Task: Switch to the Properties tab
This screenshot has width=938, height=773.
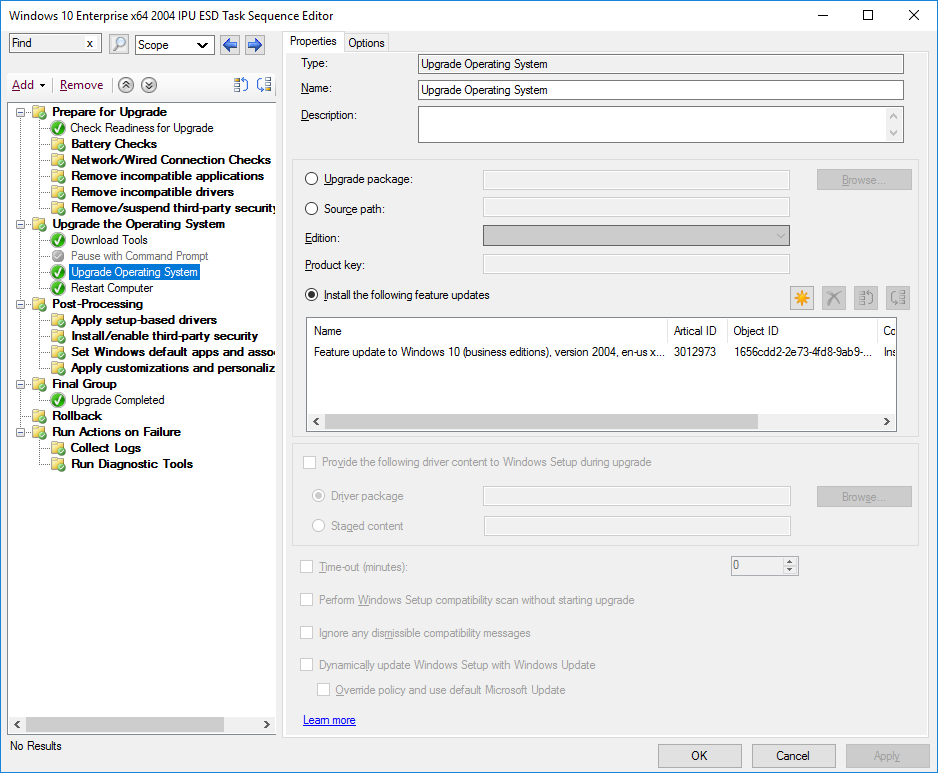Action: (313, 41)
